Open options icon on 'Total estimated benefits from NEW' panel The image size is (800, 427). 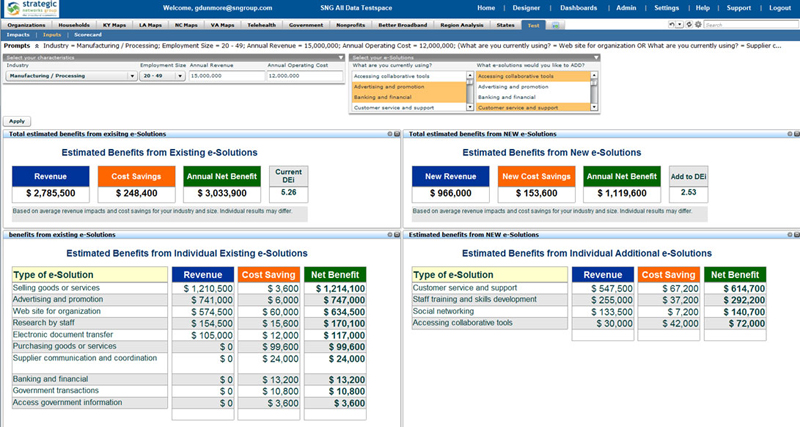790,134
